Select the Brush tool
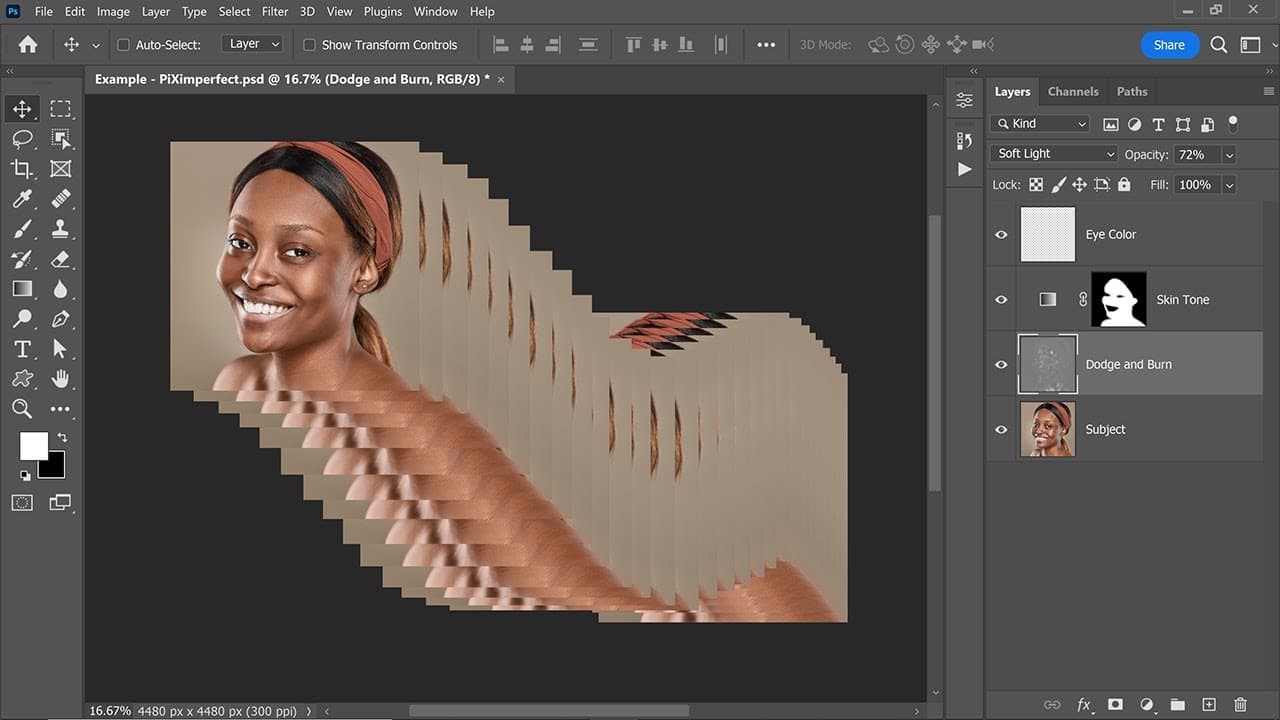The width and height of the screenshot is (1280, 720). coord(22,229)
